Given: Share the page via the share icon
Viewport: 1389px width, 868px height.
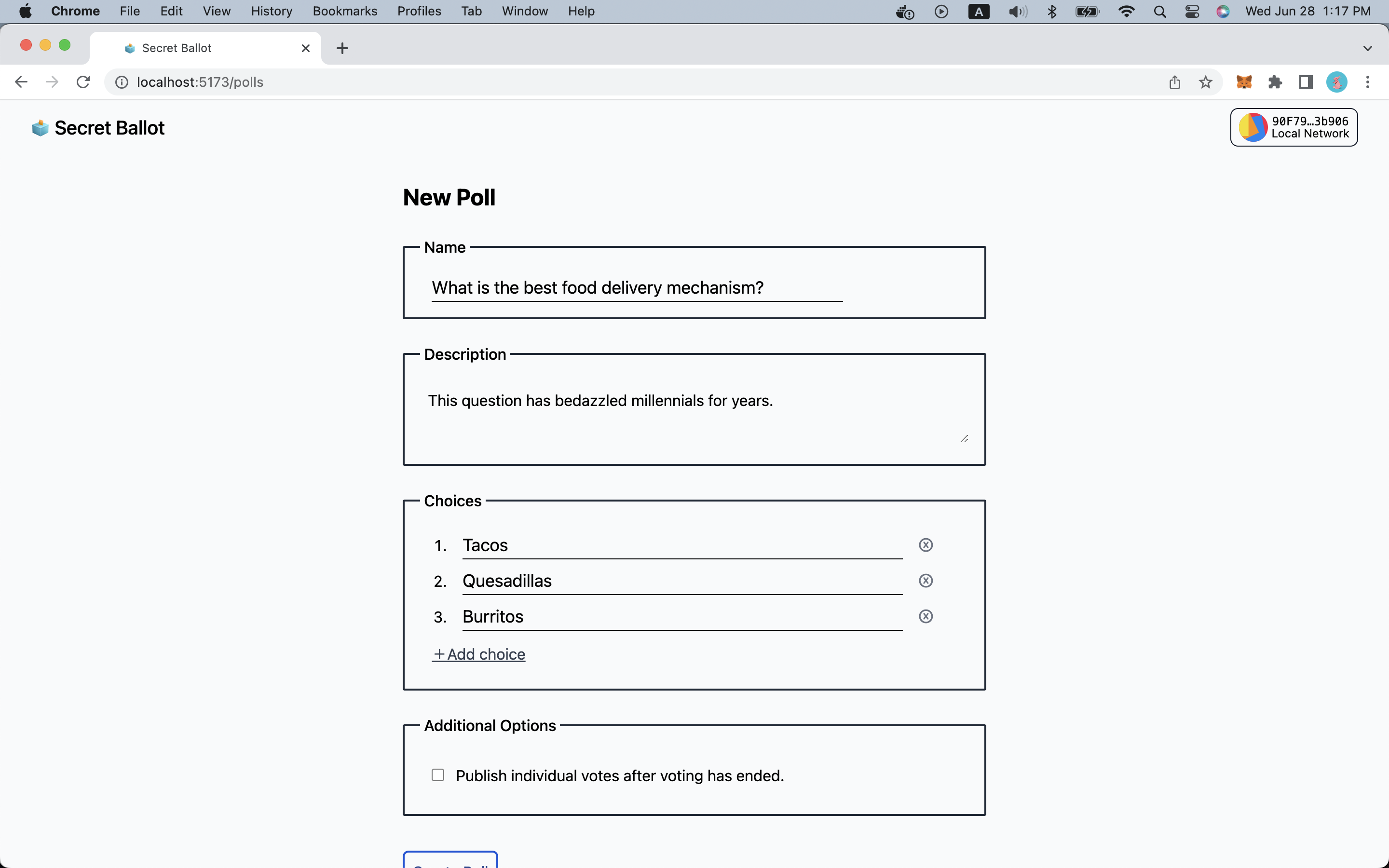Looking at the screenshot, I should (x=1174, y=82).
